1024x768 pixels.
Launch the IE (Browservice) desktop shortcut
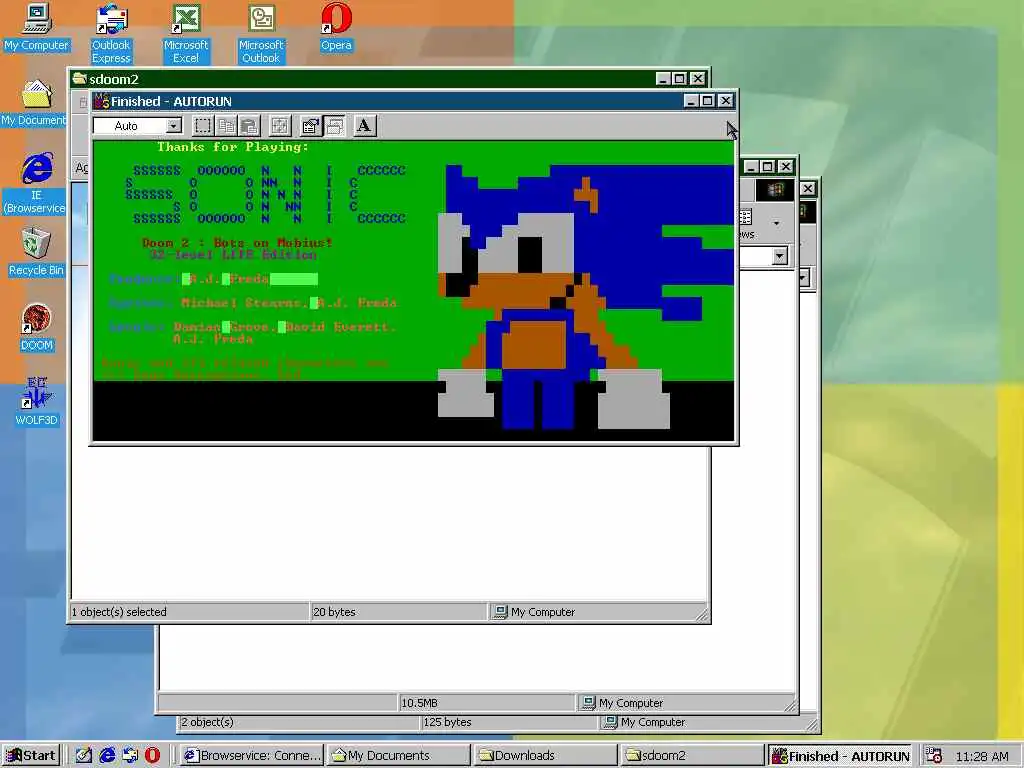click(x=35, y=184)
